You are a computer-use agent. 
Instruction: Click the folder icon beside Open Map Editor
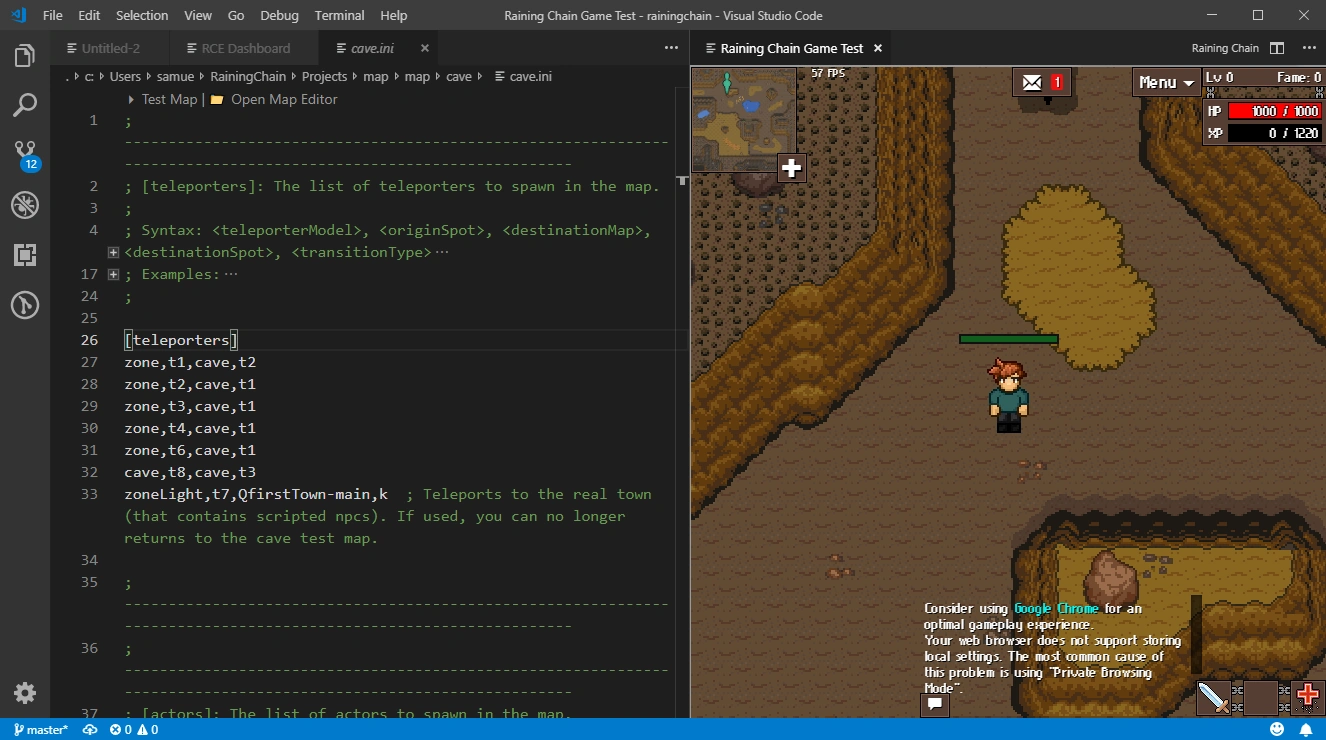tap(217, 100)
